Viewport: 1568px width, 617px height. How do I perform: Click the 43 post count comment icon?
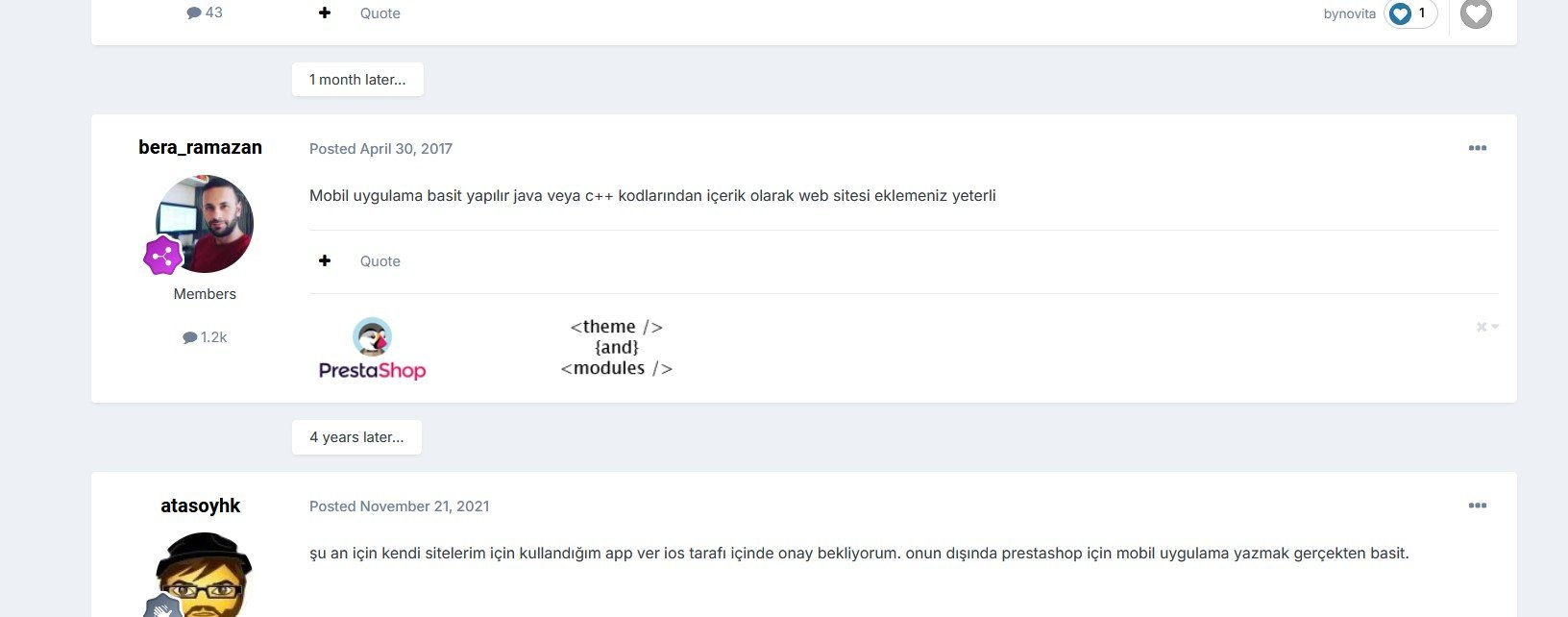[x=194, y=12]
